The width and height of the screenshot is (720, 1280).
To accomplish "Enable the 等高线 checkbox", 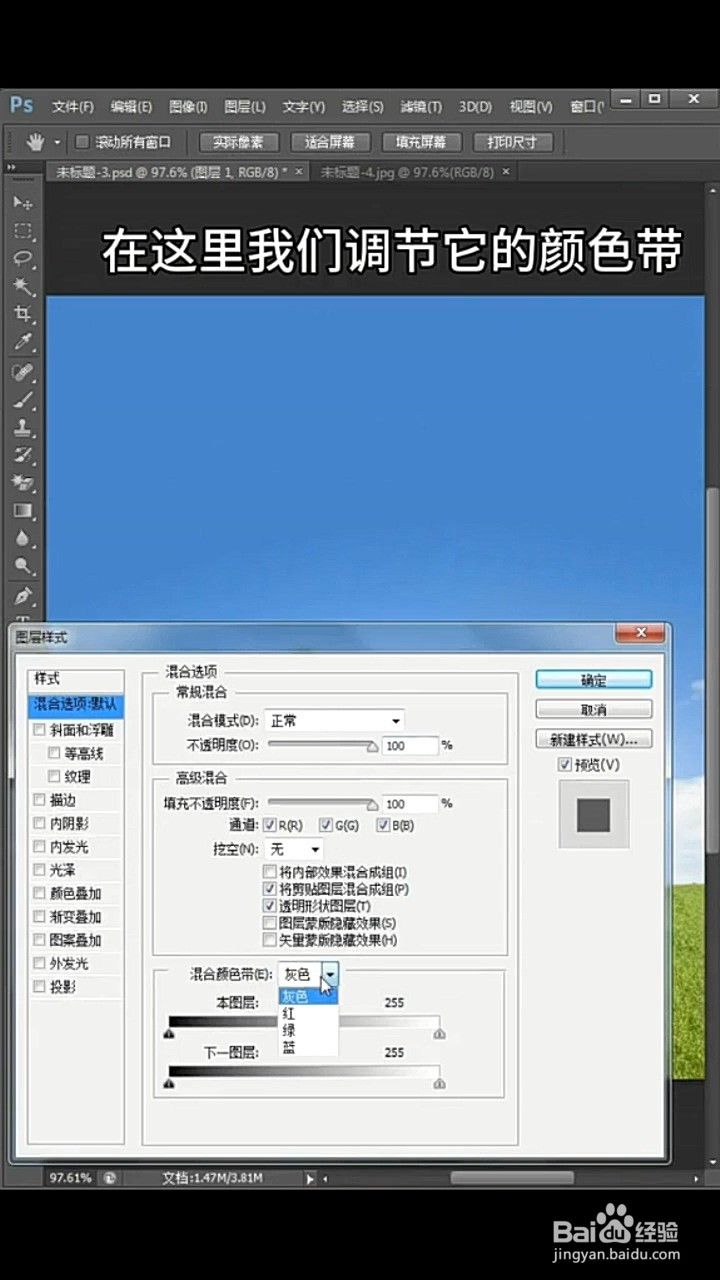I will [54, 753].
